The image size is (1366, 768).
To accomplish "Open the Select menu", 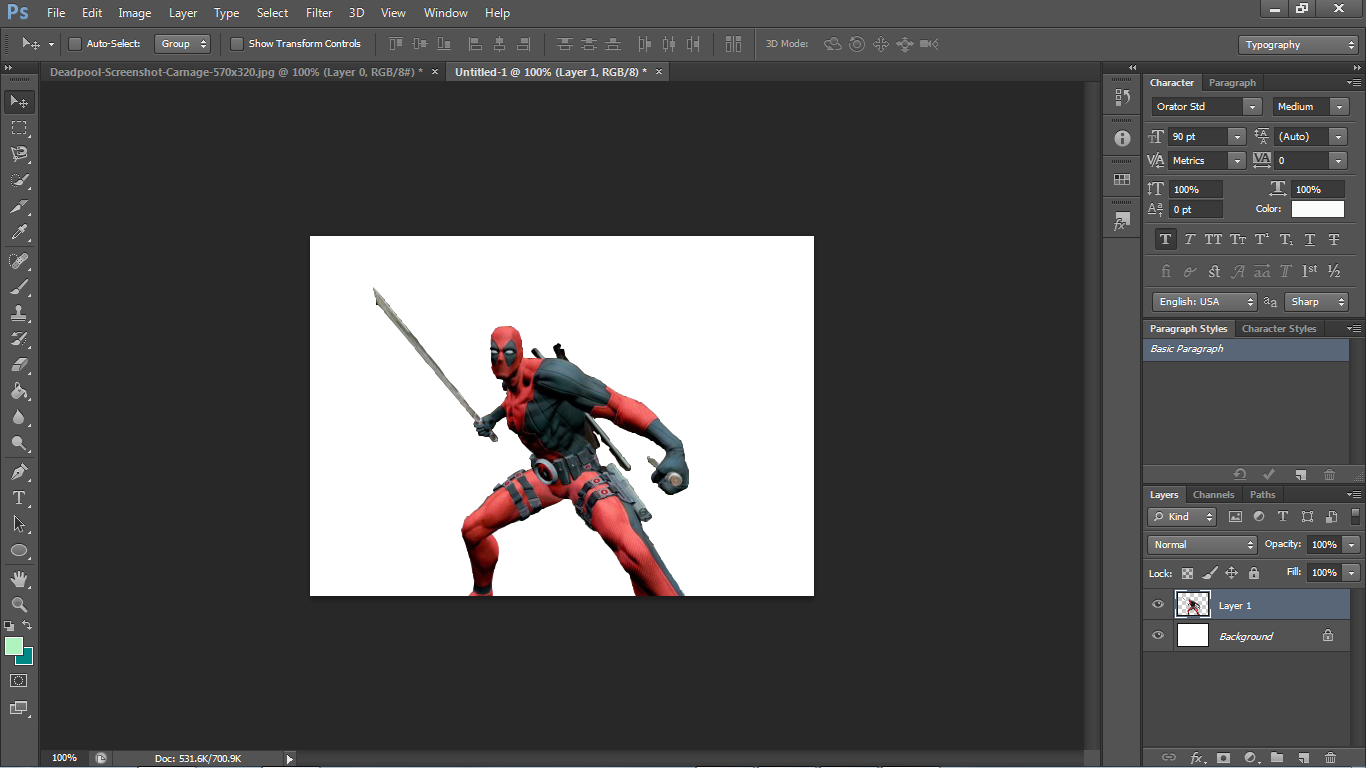I will pos(272,13).
